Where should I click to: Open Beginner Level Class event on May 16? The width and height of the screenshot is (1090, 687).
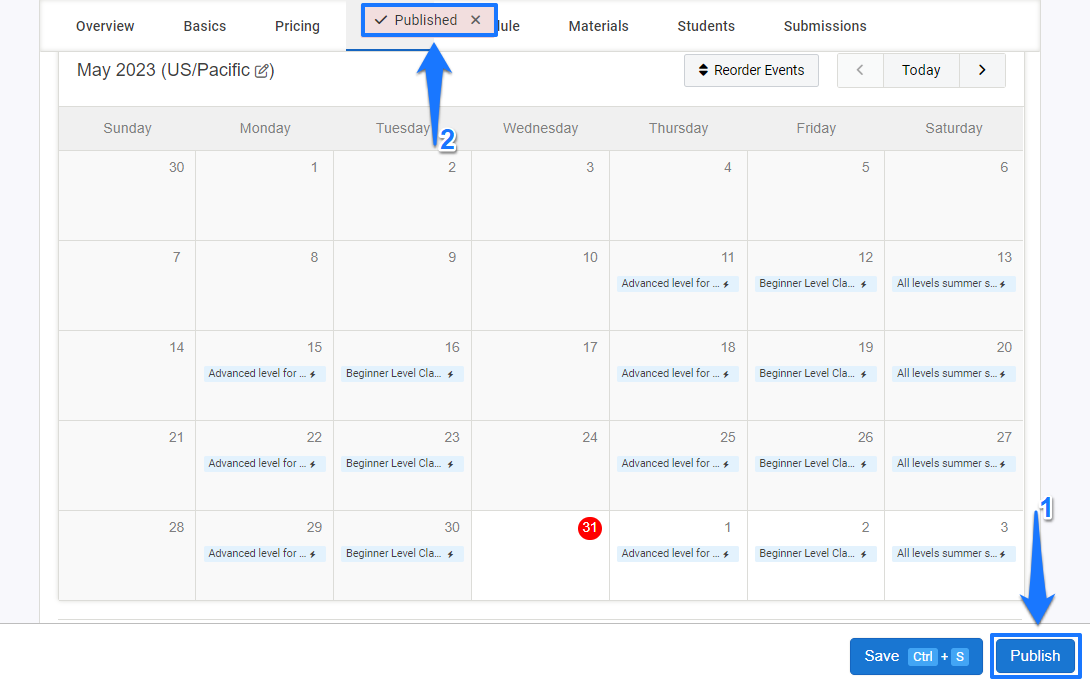tap(402, 373)
